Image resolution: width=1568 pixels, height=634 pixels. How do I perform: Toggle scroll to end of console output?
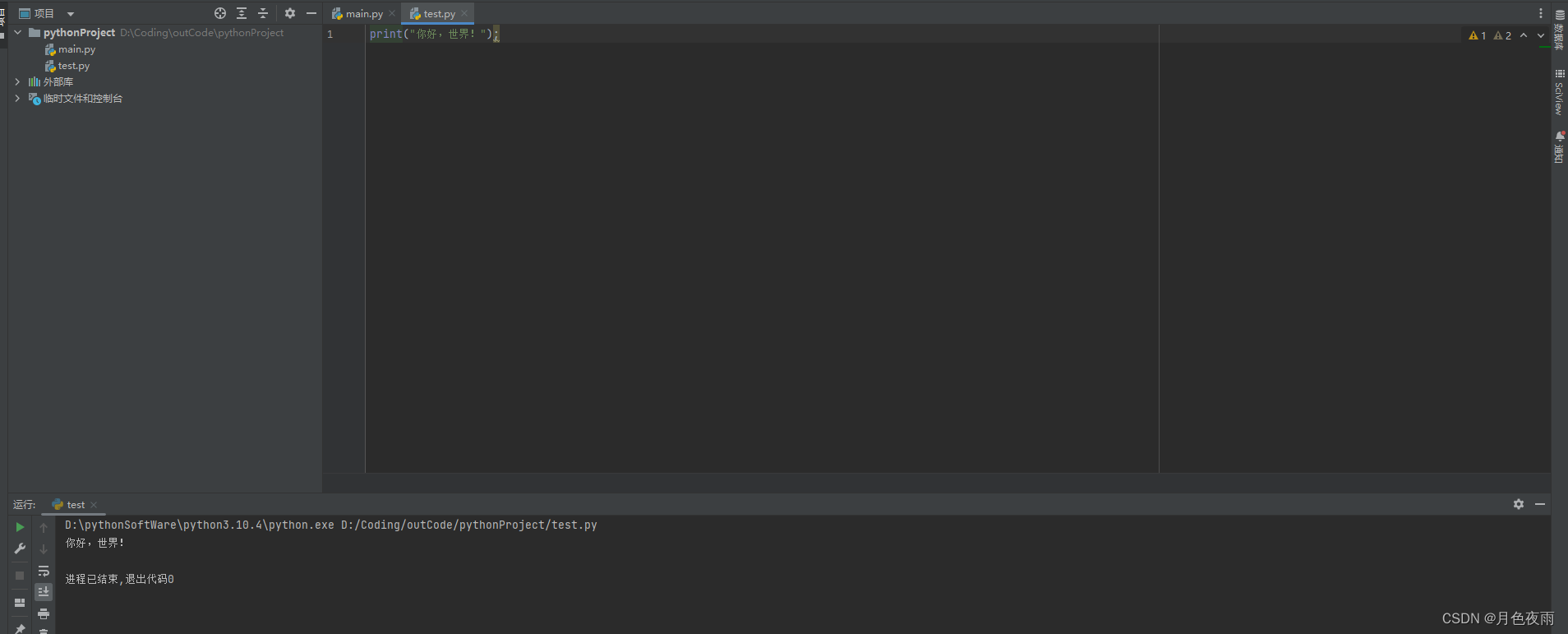coord(44,591)
